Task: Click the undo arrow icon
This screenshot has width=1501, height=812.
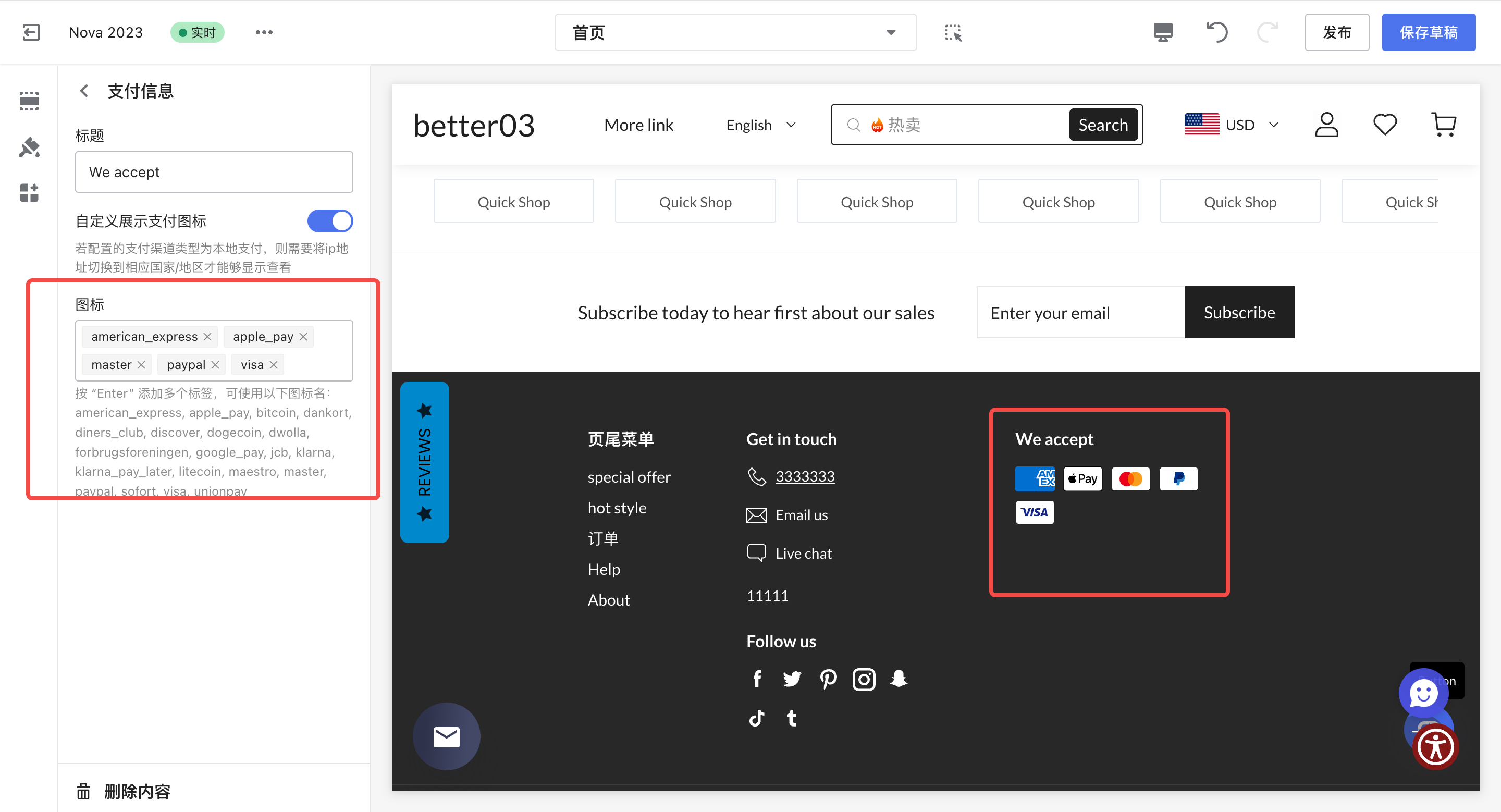Action: pos(1217,32)
